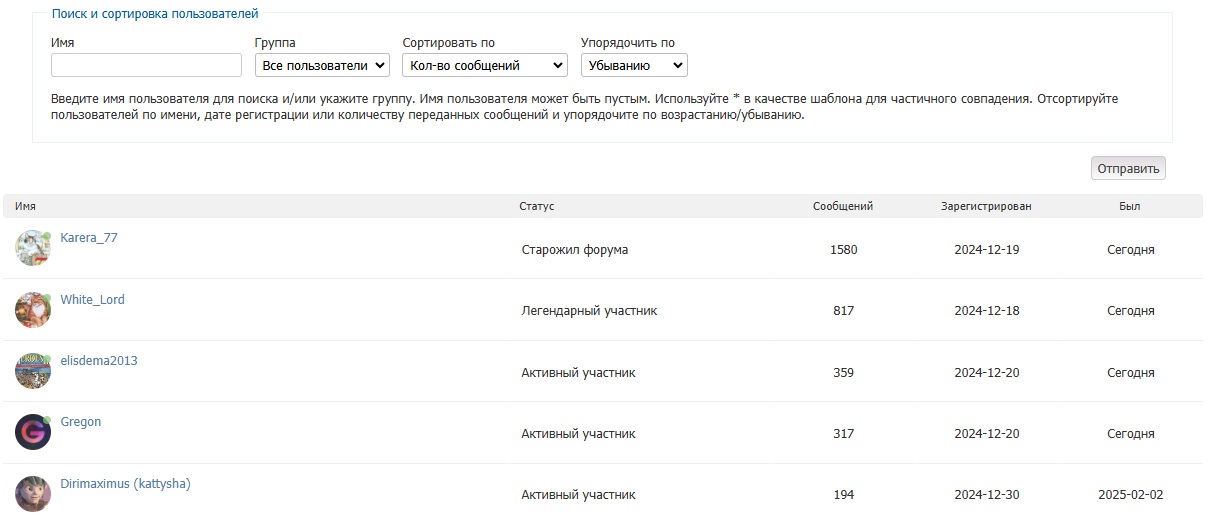
Task: Click the Был column header
Action: pos(1129,206)
